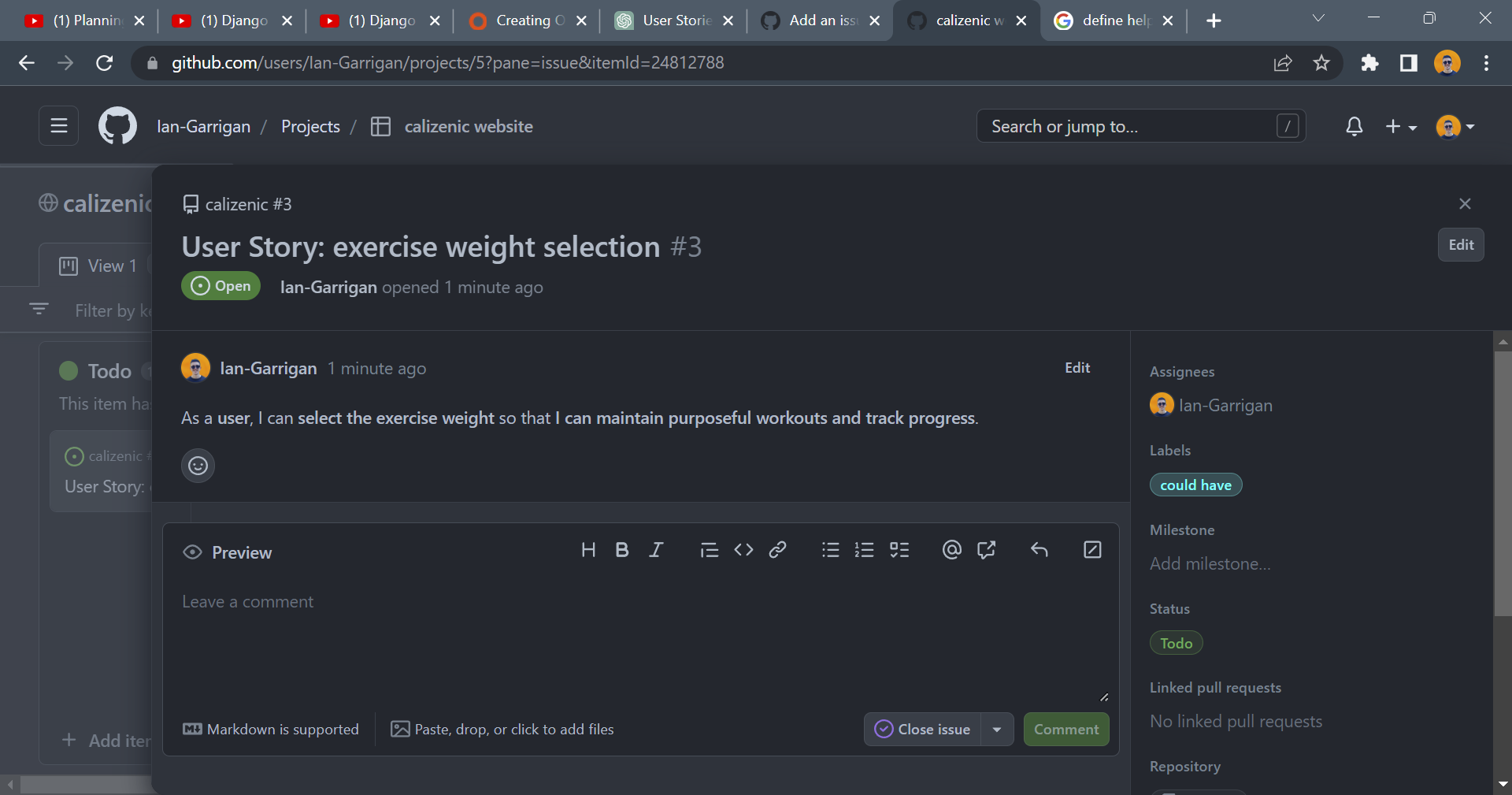Screen dimensions: 1512x795
Task: Click the notifications bell icon
Action: tap(1354, 126)
